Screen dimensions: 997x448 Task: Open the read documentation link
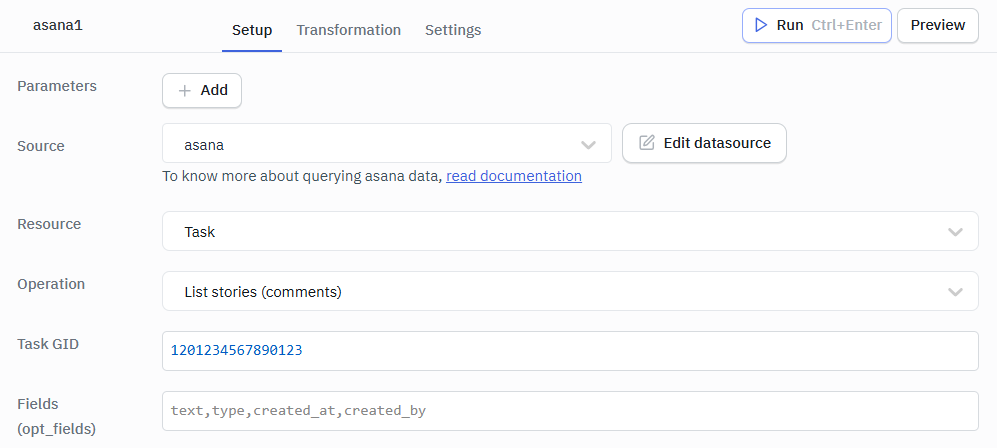(514, 176)
